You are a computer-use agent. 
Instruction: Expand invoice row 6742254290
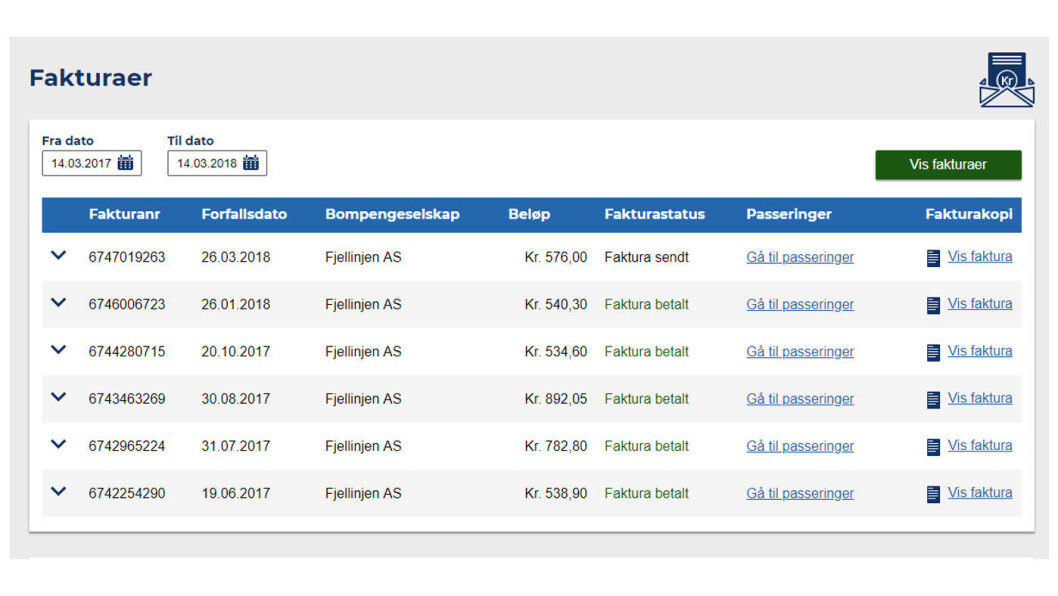[59, 491]
